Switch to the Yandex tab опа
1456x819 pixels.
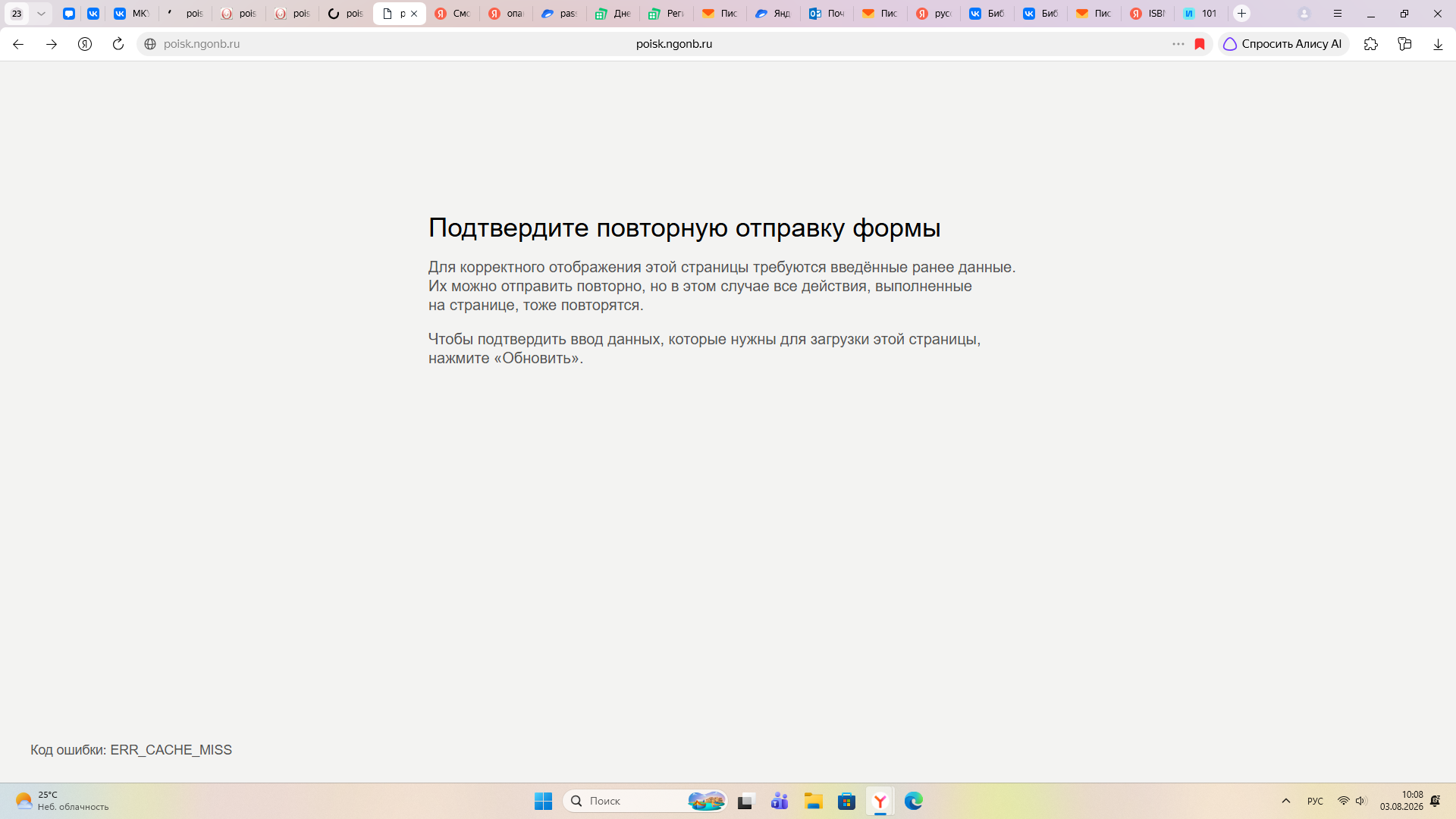coord(506,14)
